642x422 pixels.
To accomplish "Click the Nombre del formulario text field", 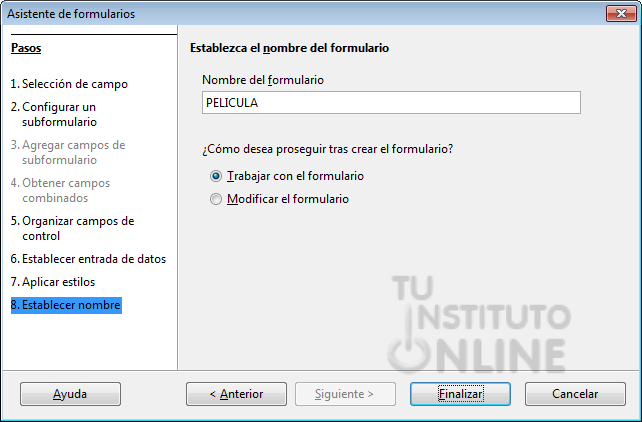I will tap(391, 103).
